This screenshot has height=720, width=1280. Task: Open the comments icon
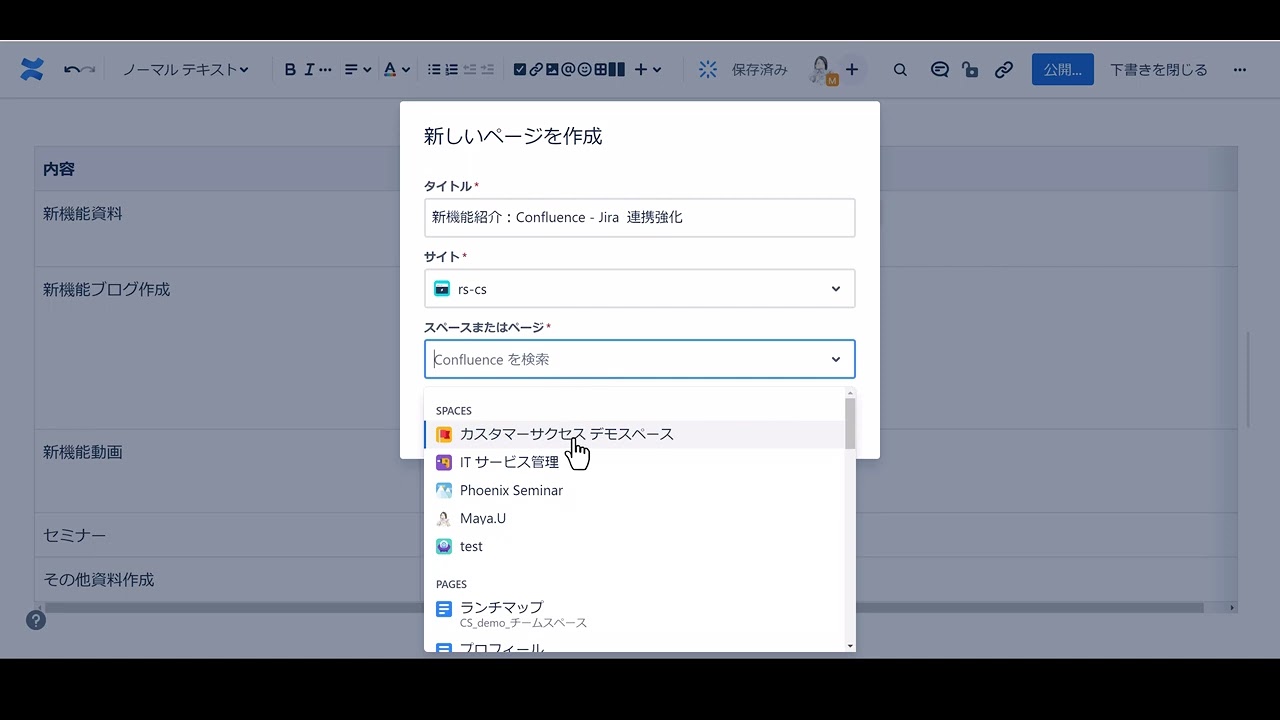pyautogui.click(x=939, y=70)
